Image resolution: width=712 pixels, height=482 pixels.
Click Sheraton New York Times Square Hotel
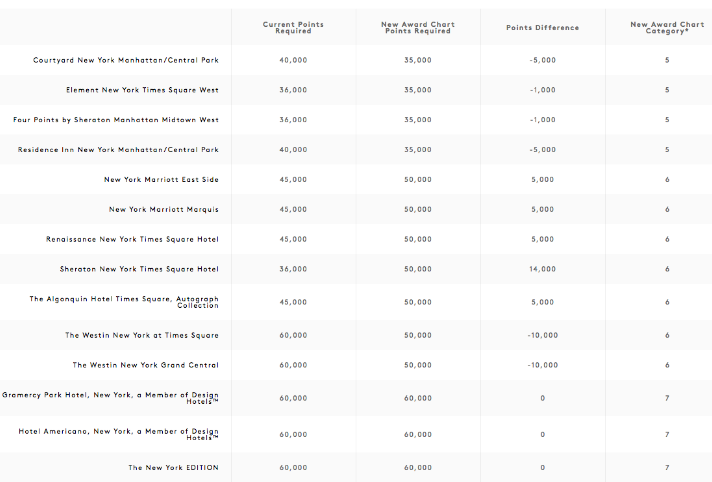click(139, 270)
